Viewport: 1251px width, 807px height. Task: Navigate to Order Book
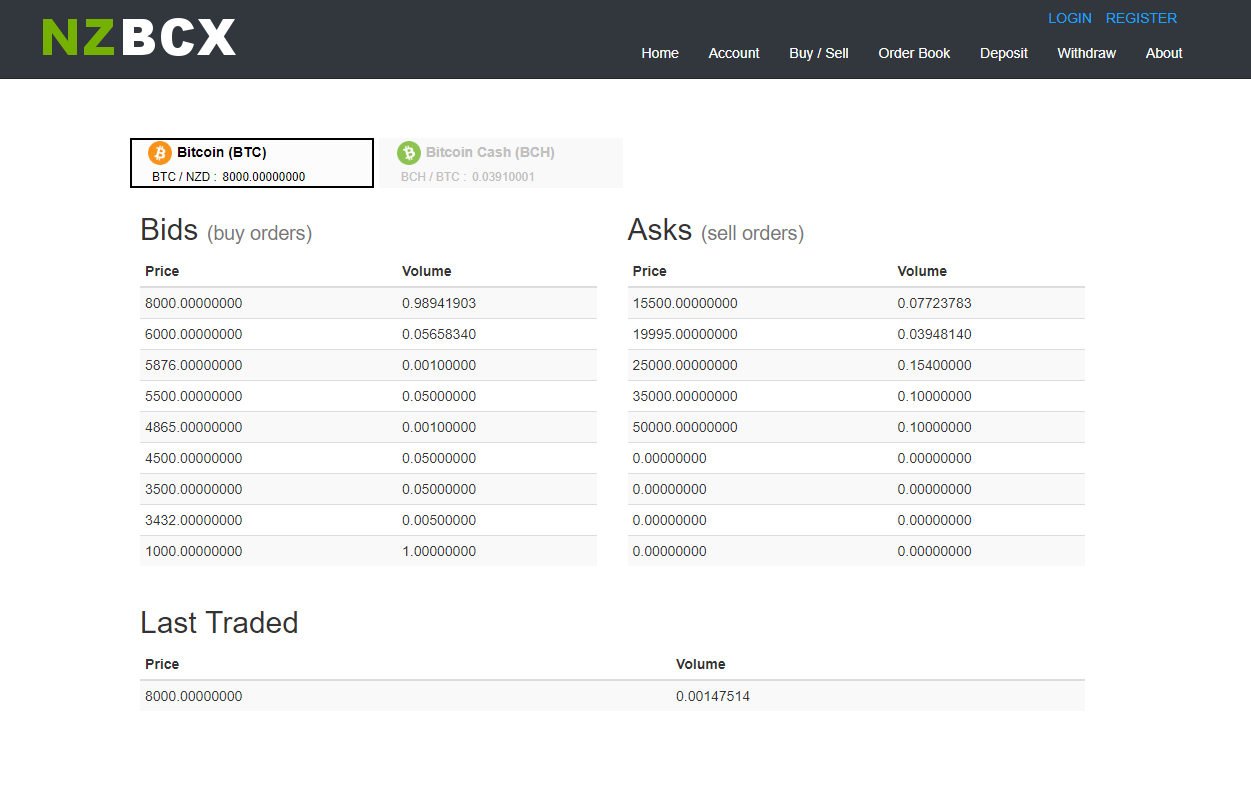coord(914,53)
